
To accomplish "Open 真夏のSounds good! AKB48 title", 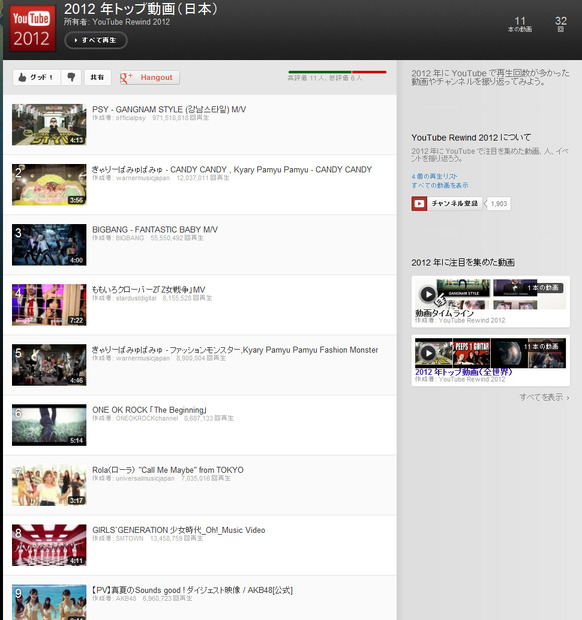I will click(193, 590).
